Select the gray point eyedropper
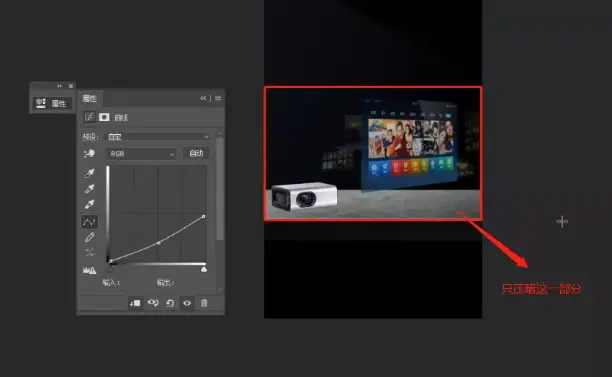 pos(89,188)
